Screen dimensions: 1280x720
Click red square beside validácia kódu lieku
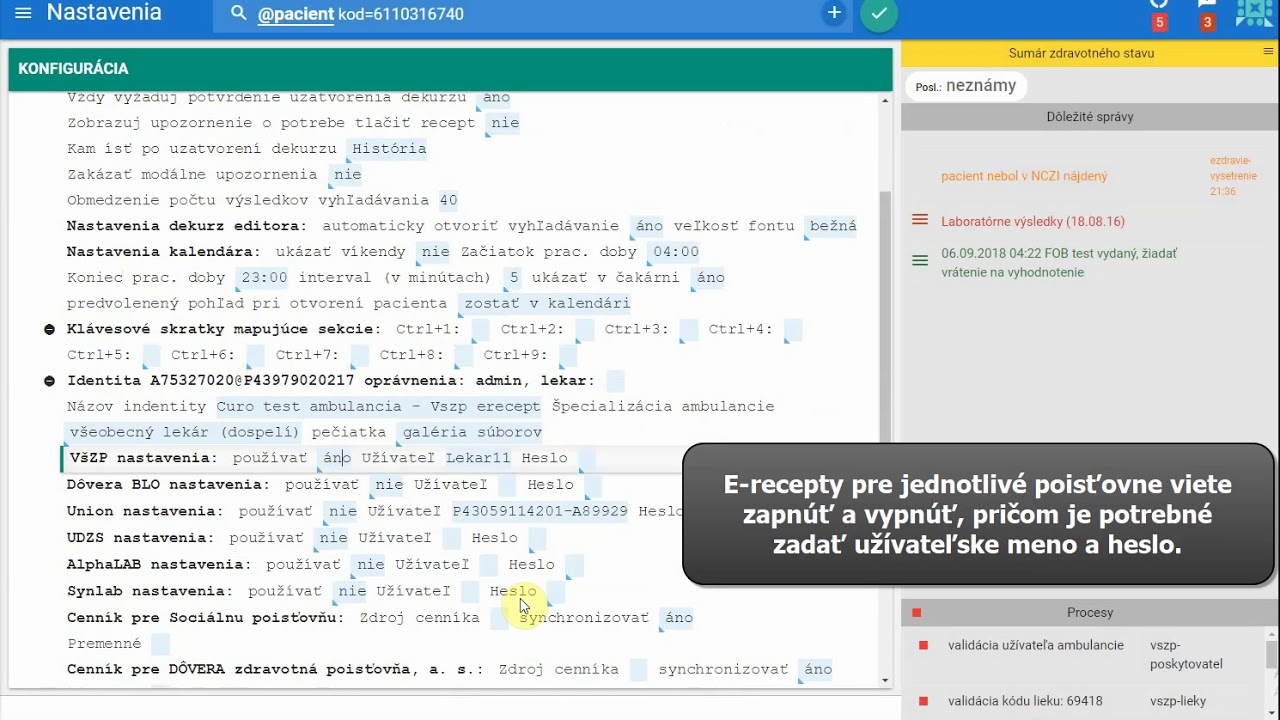pyautogui.click(x=923, y=702)
